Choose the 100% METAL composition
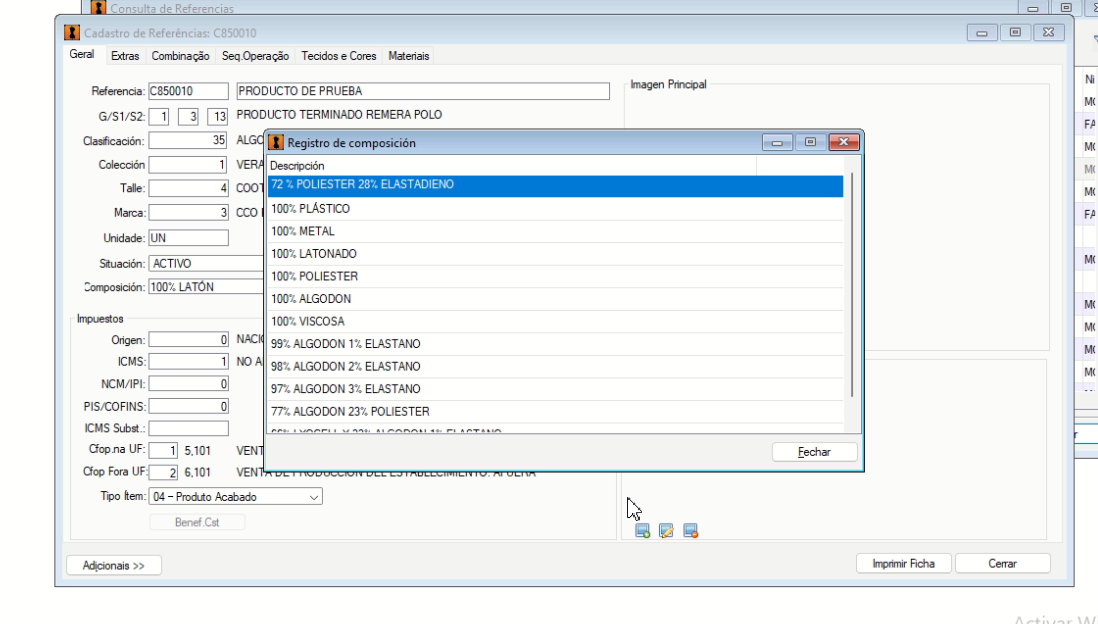 coord(555,231)
